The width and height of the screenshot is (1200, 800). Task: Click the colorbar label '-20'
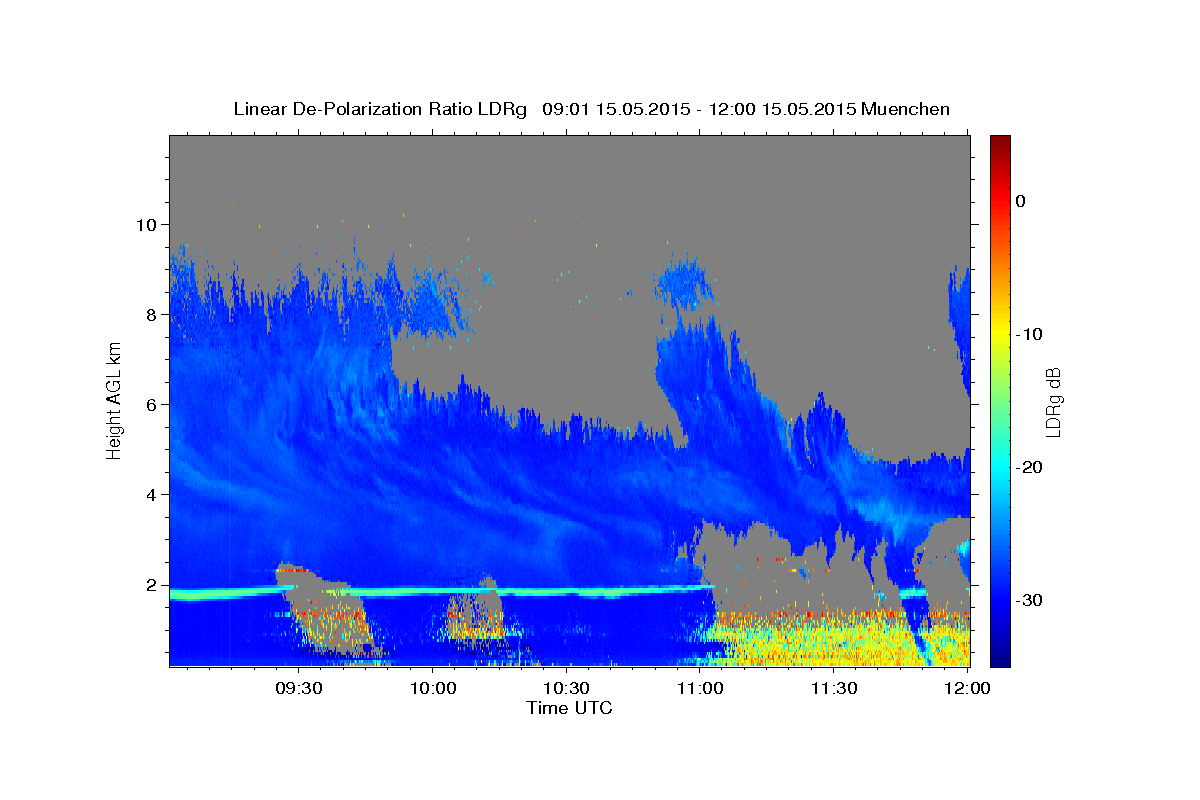tap(1030, 467)
